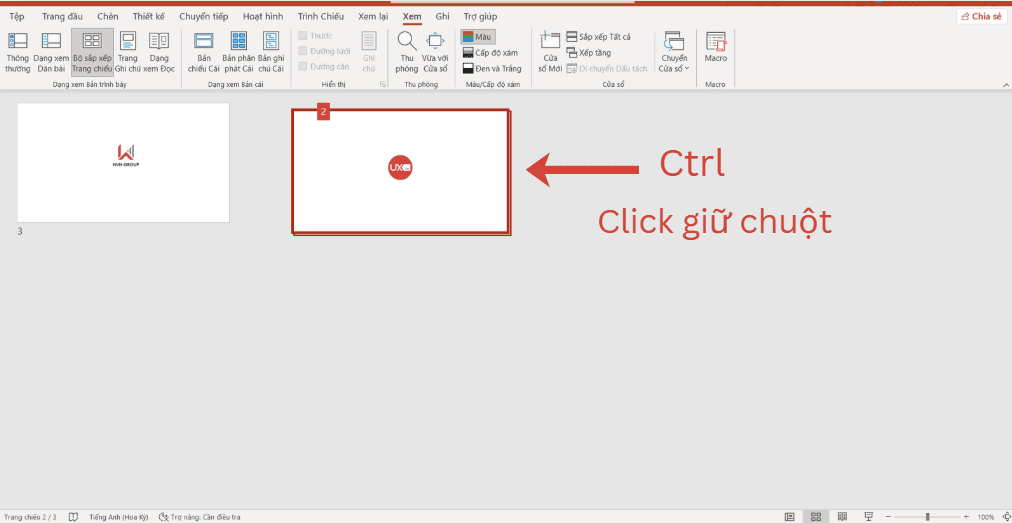Click slide sorter icon in status bar
Screen dimensions: 1012x523
(x=816, y=517)
